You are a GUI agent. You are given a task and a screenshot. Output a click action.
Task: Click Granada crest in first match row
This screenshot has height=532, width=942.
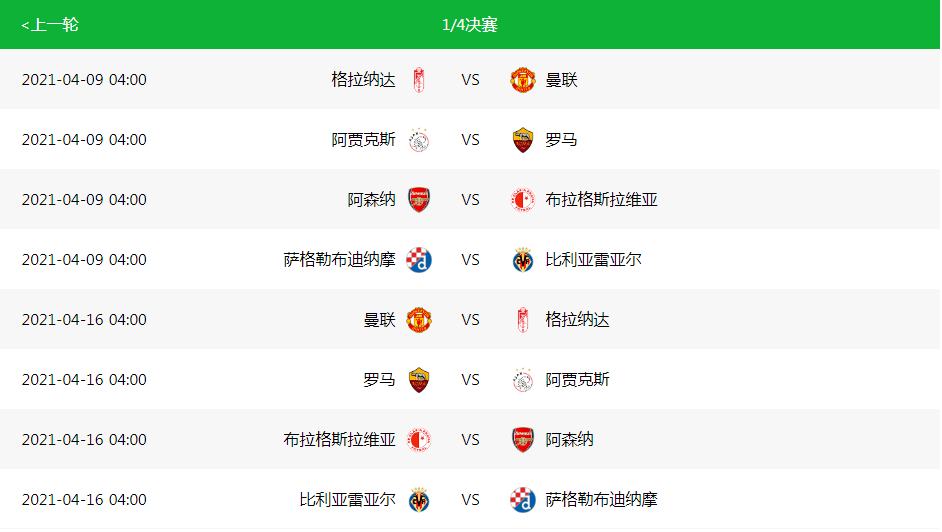click(419, 80)
